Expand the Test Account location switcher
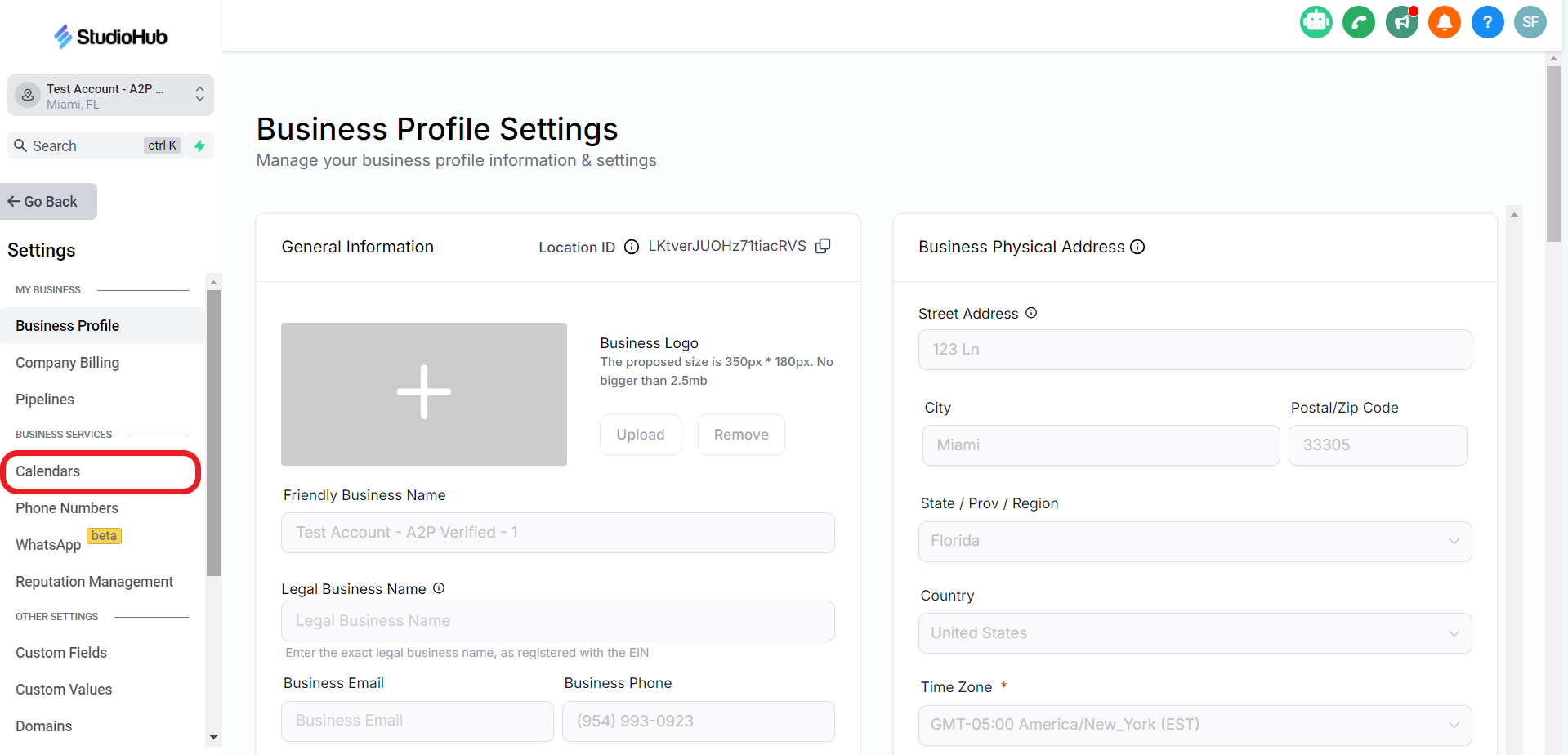This screenshot has width=1568, height=755. coord(110,96)
